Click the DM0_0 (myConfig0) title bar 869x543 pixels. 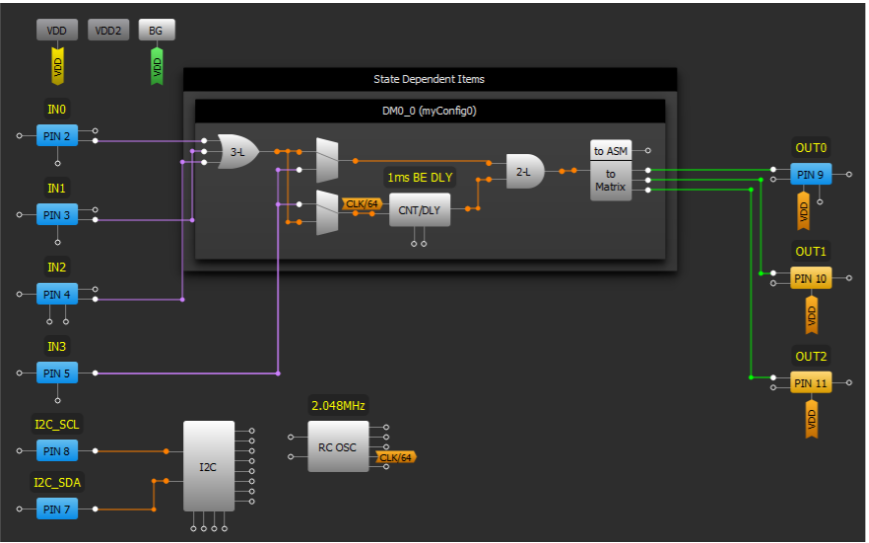[430, 111]
